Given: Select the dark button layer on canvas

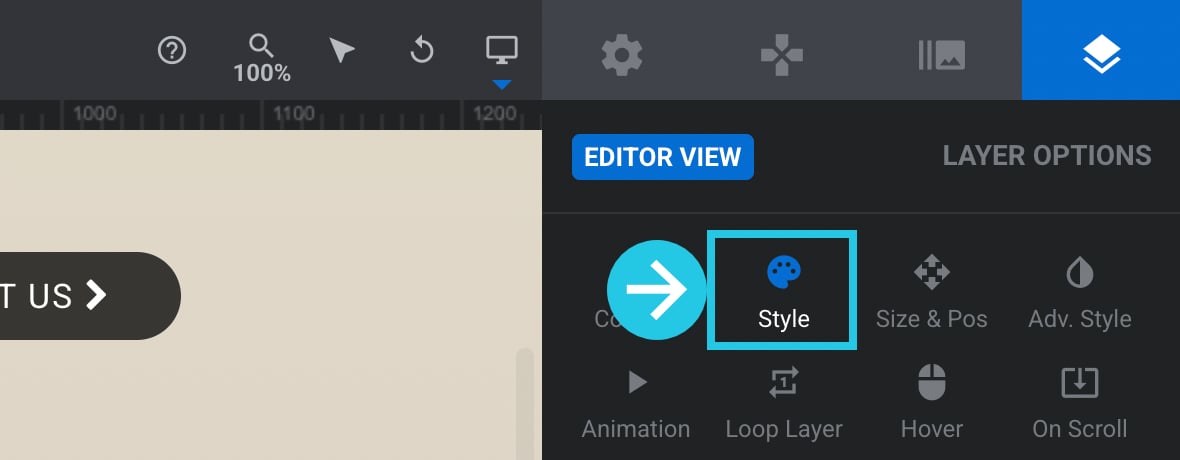Looking at the screenshot, I should click(x=90, y=296).
